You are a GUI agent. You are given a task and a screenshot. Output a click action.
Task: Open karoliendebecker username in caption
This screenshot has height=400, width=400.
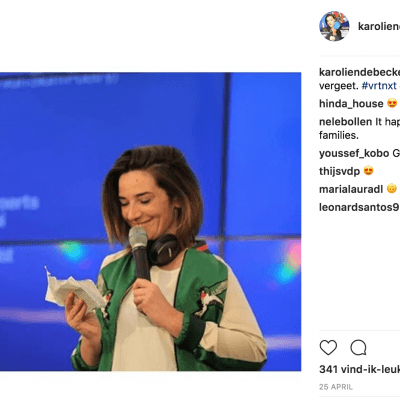click(359, 72)
